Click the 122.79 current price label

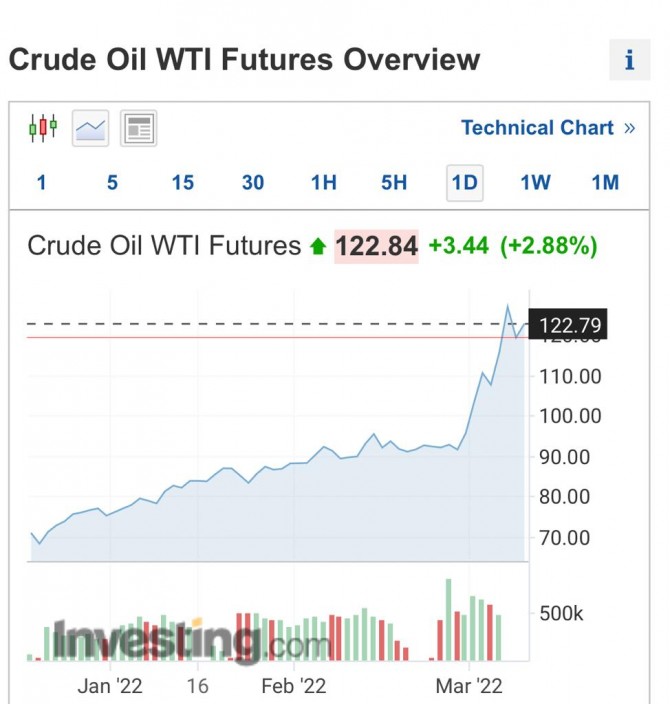coord(568,324)
